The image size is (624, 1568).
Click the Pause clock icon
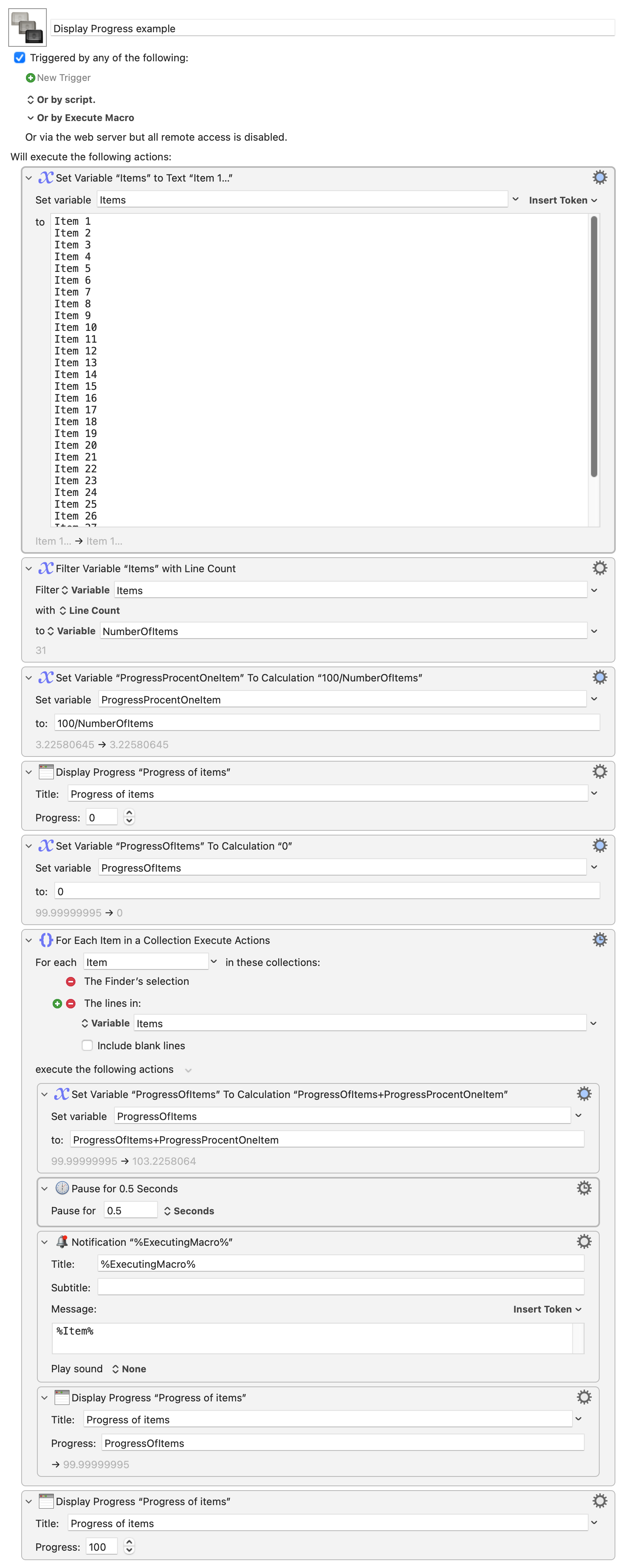click(x=62, y=1188)
